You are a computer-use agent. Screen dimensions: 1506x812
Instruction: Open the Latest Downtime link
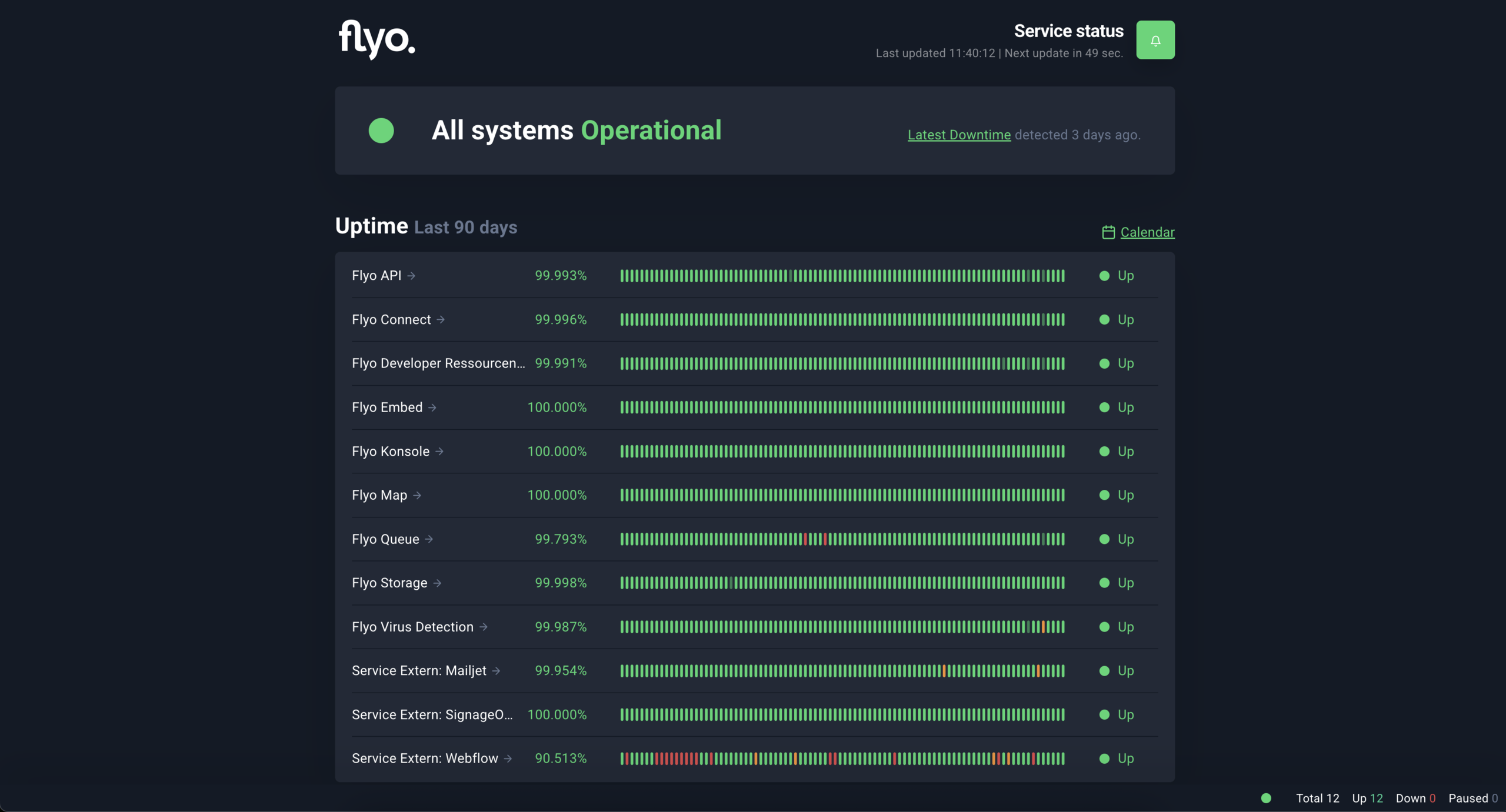[x=959, y=135]
